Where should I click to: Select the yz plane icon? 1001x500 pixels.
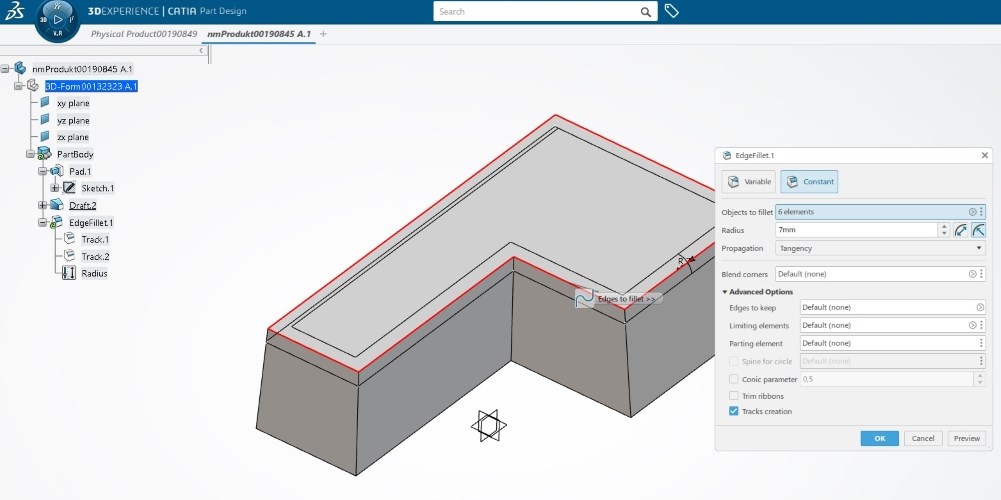point(45,119)
